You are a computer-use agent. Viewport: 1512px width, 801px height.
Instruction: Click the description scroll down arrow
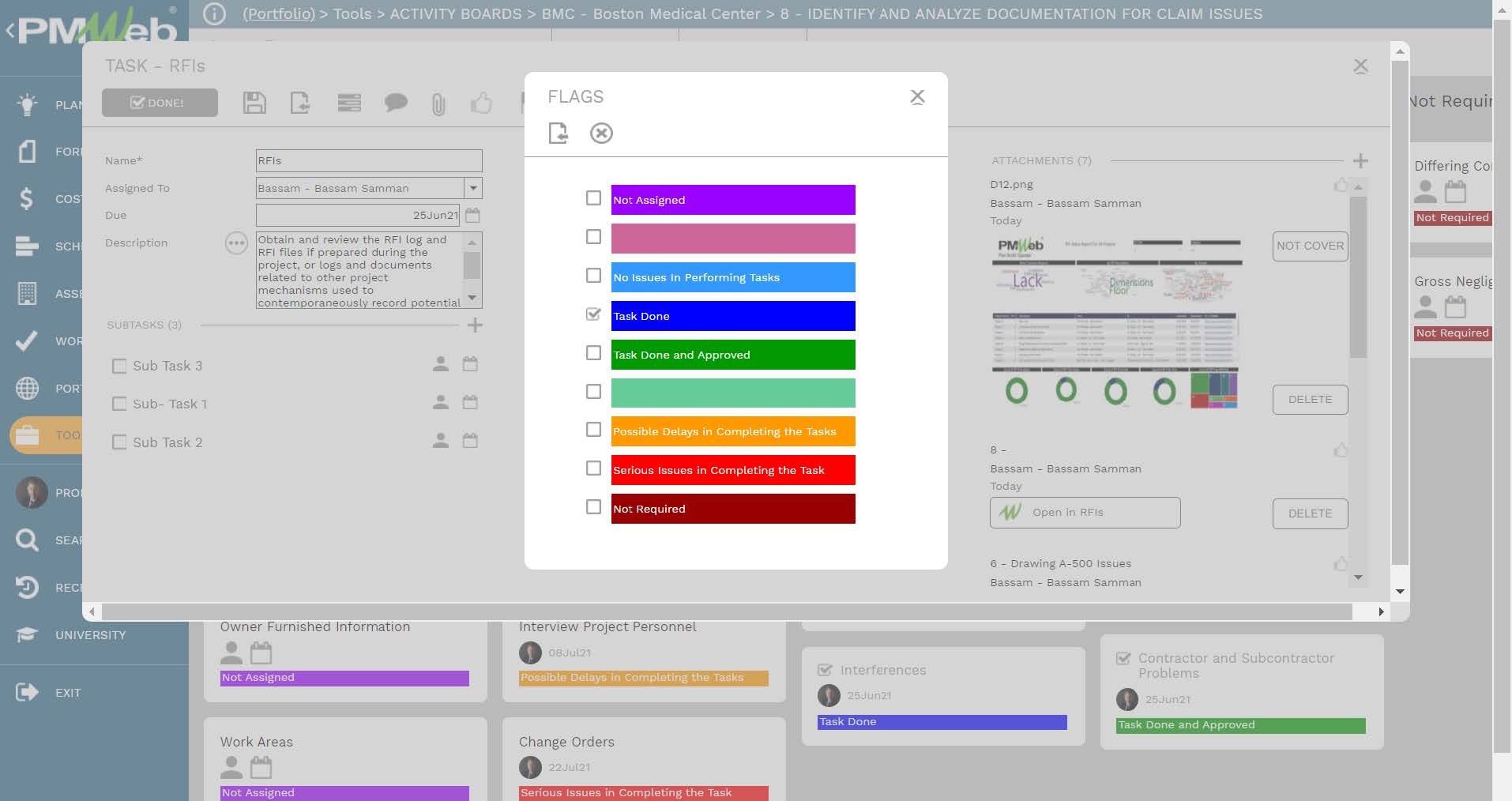[472, 298]
